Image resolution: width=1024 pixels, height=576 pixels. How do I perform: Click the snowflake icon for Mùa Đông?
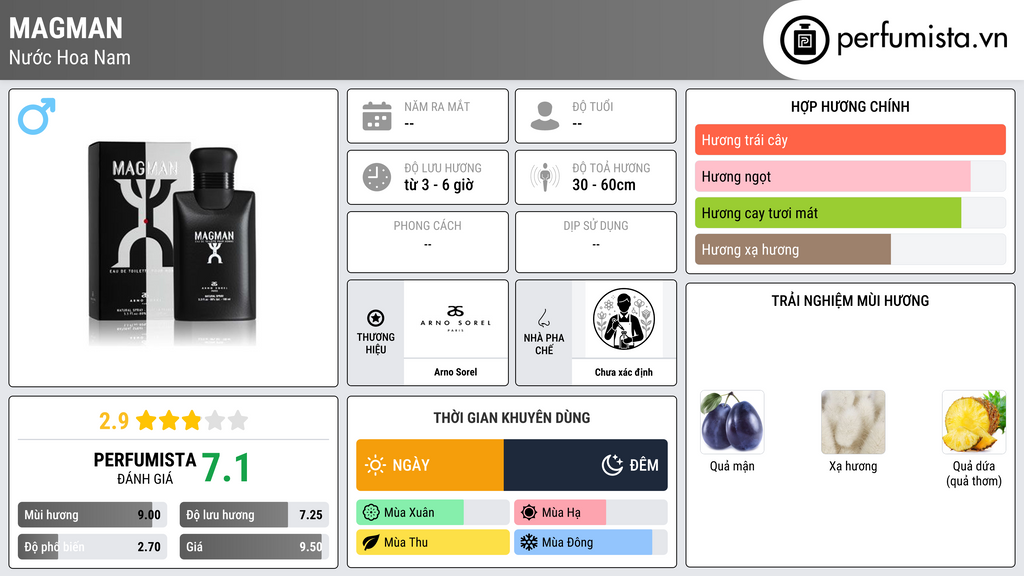coord(529,543)
